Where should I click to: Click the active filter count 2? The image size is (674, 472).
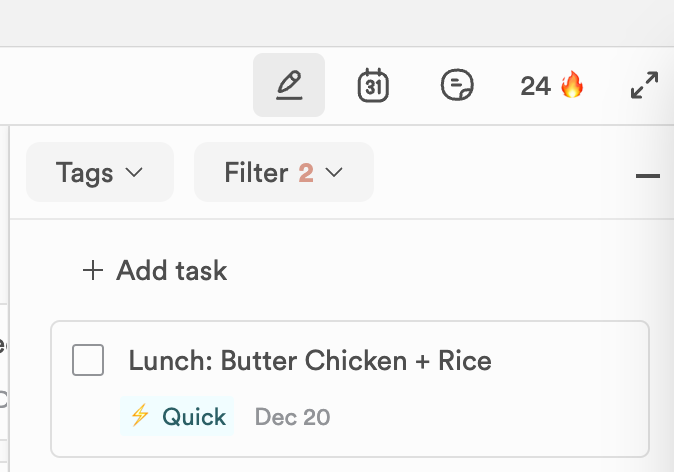click(306, 172)
